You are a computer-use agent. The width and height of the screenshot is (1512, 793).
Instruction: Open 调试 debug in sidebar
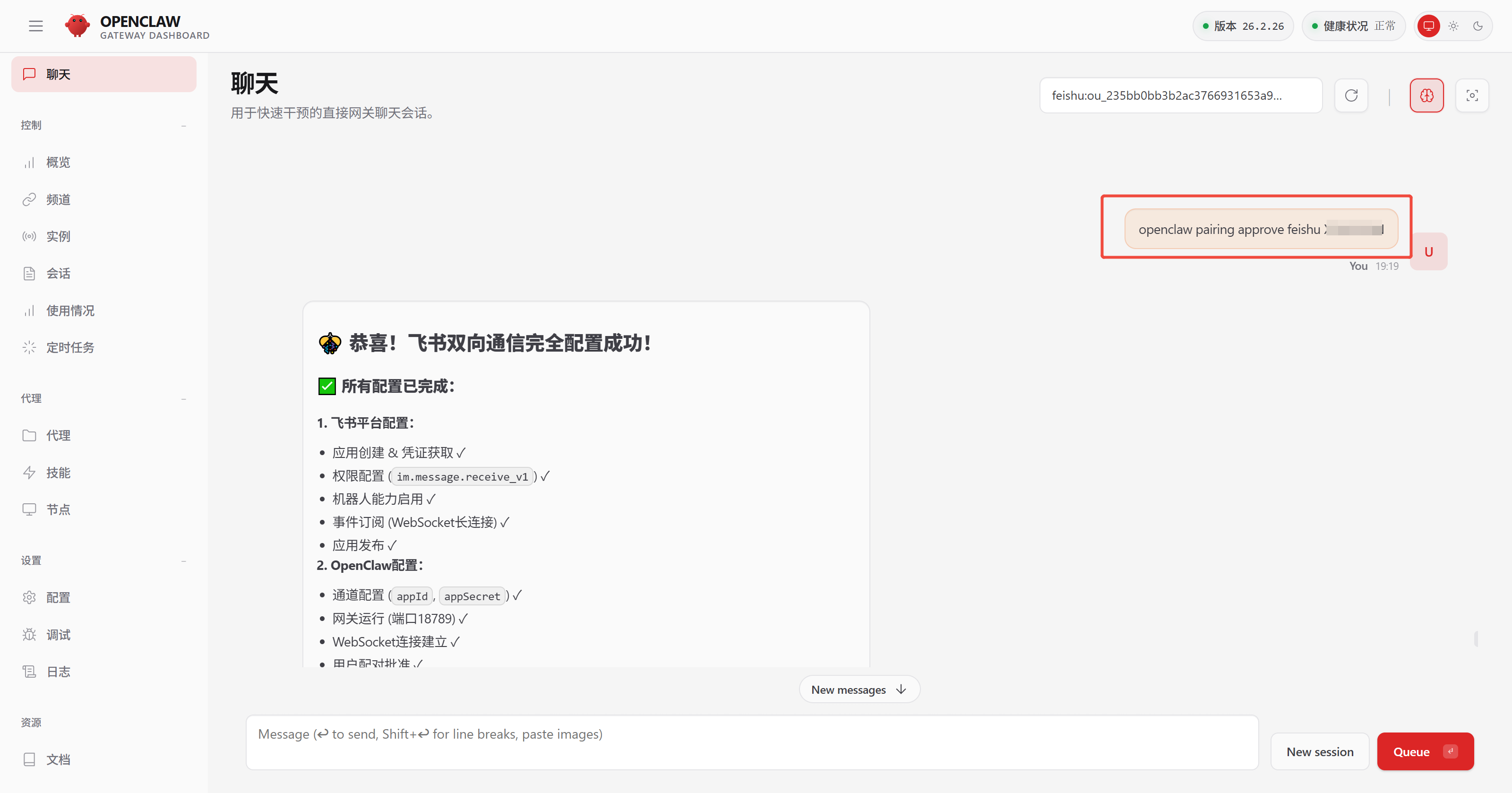(58, 635)
